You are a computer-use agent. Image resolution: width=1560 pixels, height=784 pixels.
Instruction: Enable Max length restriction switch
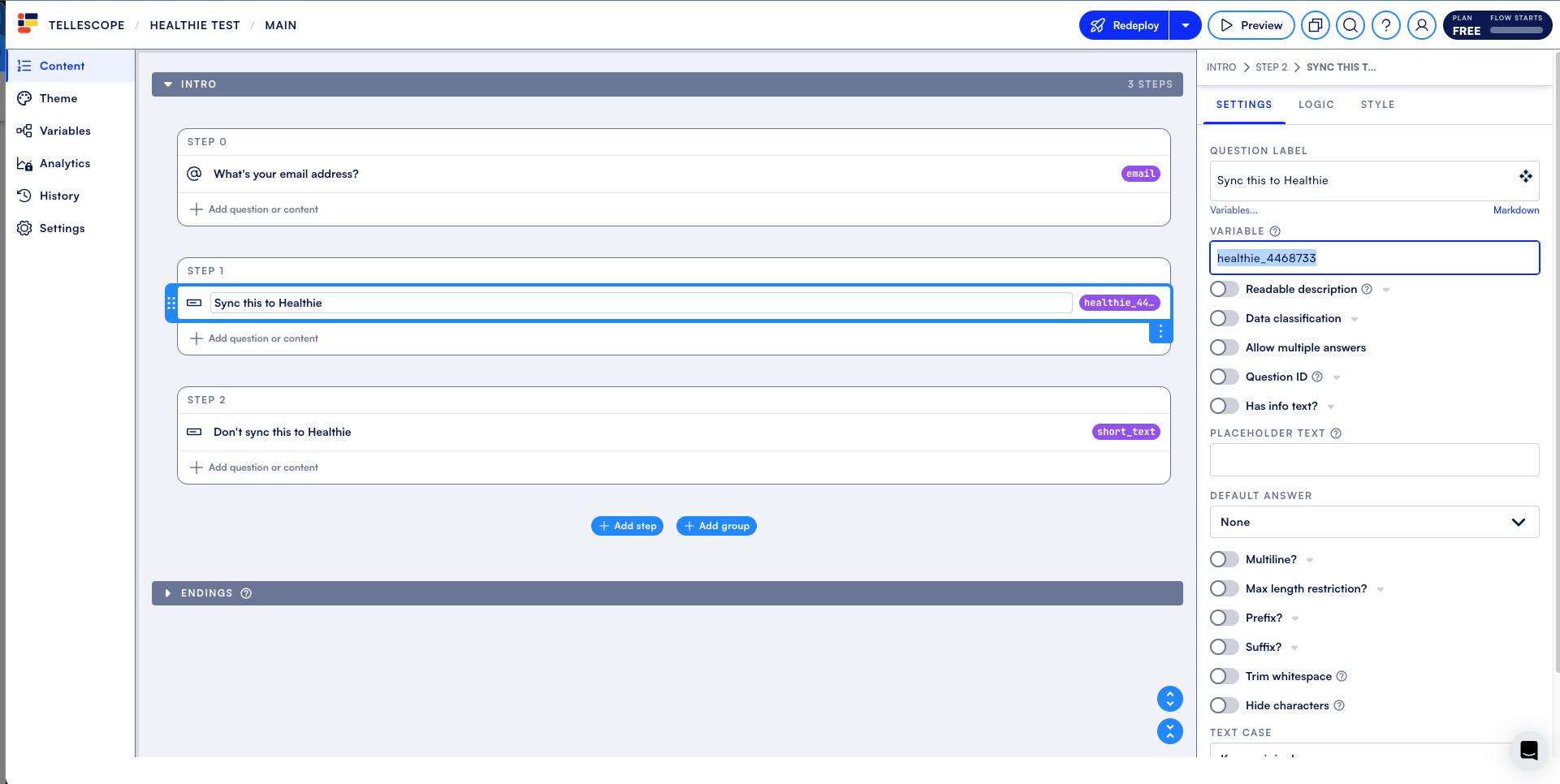click(1224, 588)
